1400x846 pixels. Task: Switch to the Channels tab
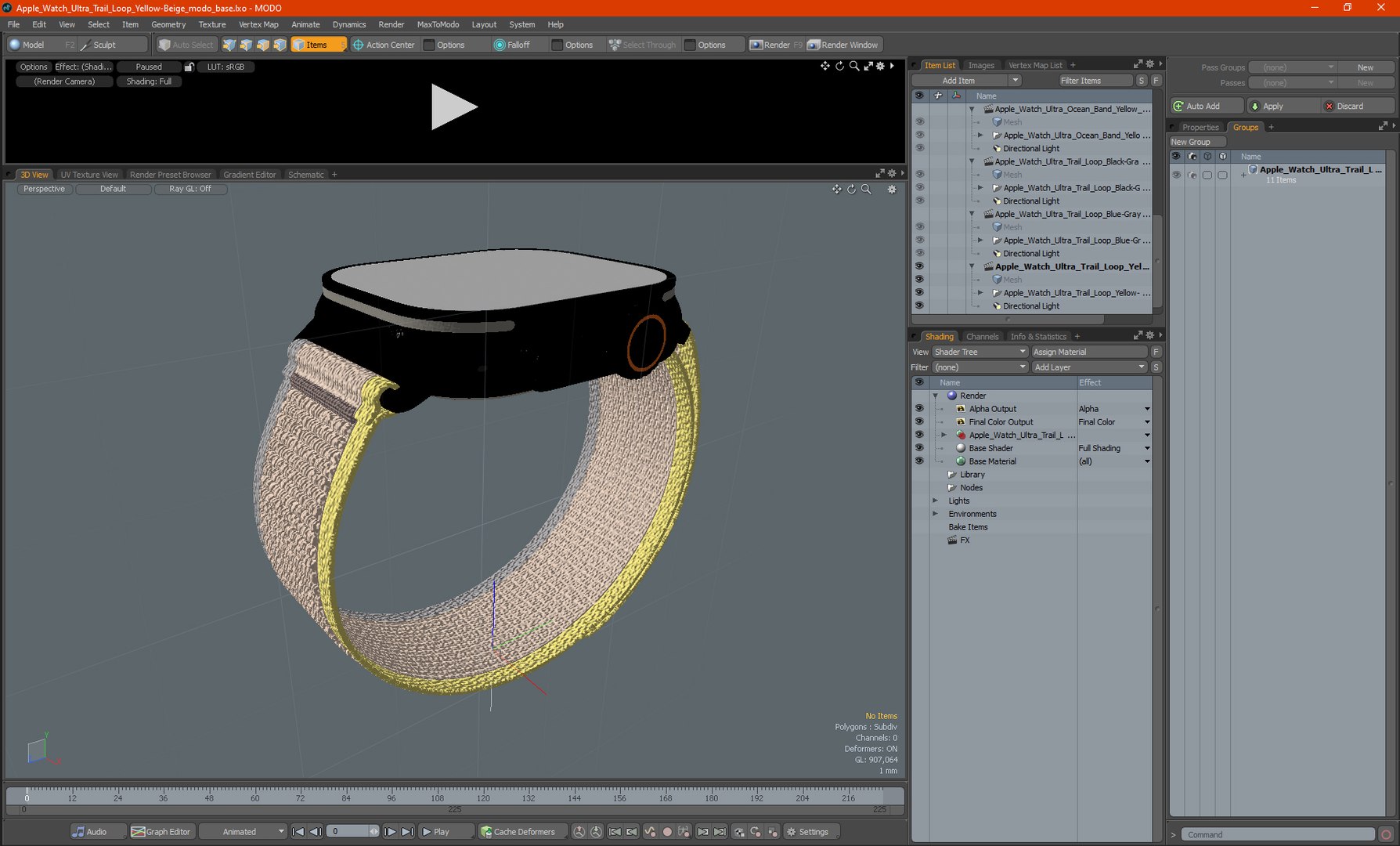982,337
